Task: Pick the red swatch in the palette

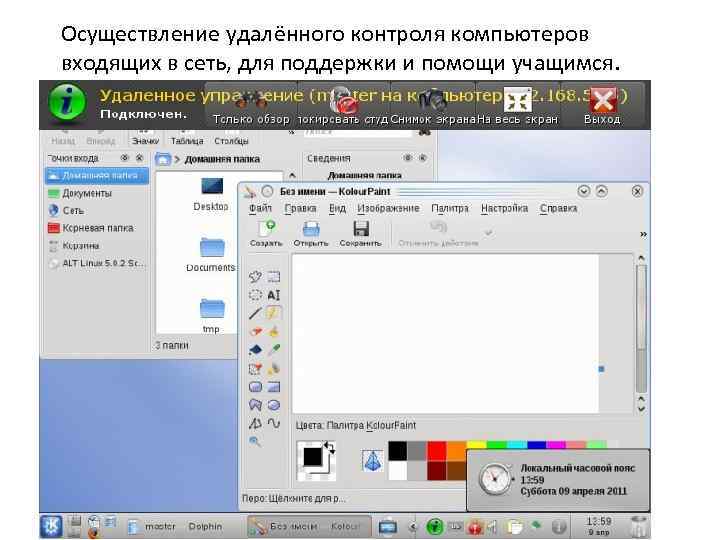Action: [437, 450]
